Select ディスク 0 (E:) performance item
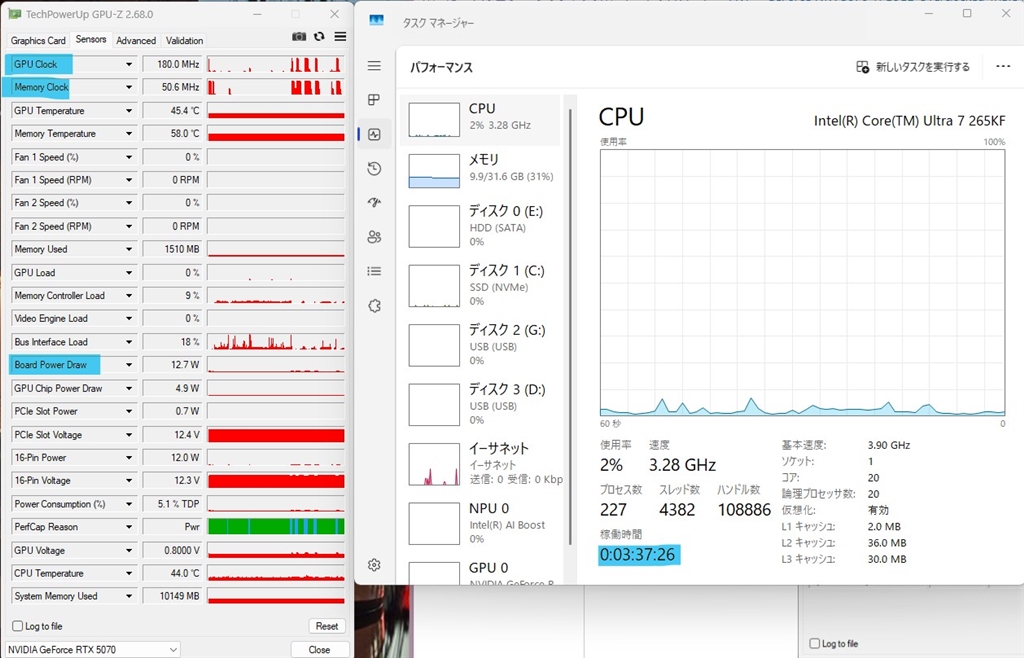The image size is (1024, 658). 480,226
